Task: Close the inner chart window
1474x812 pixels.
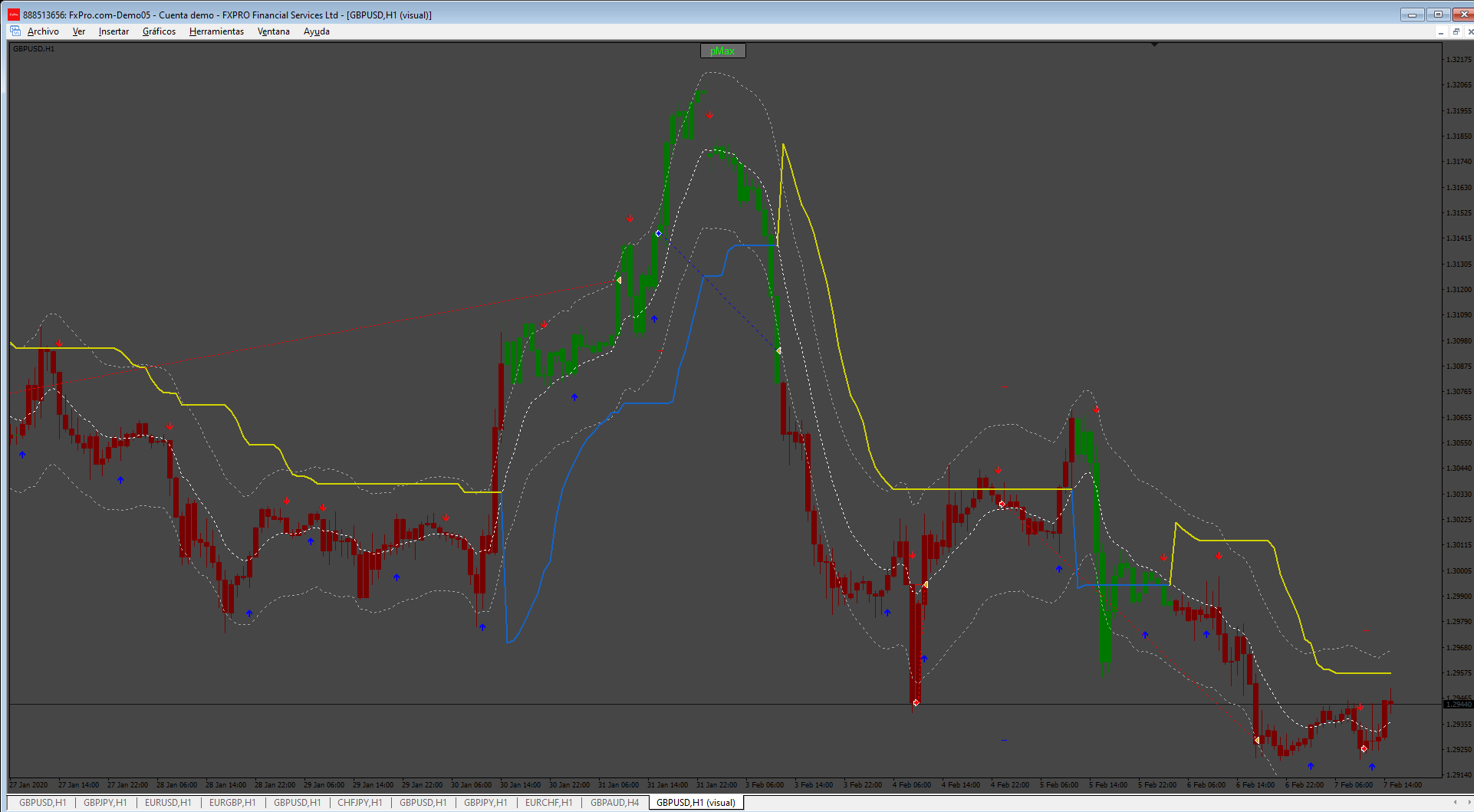Action: click(1469, 31)
